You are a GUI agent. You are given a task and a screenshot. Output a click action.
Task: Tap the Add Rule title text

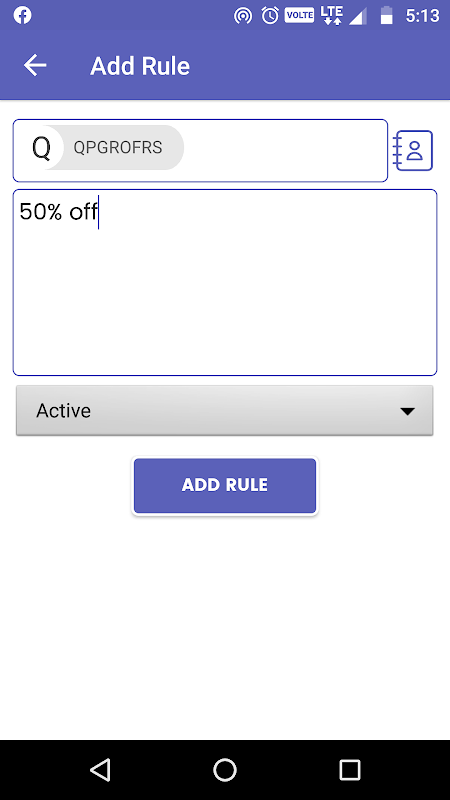click(140, 66)
